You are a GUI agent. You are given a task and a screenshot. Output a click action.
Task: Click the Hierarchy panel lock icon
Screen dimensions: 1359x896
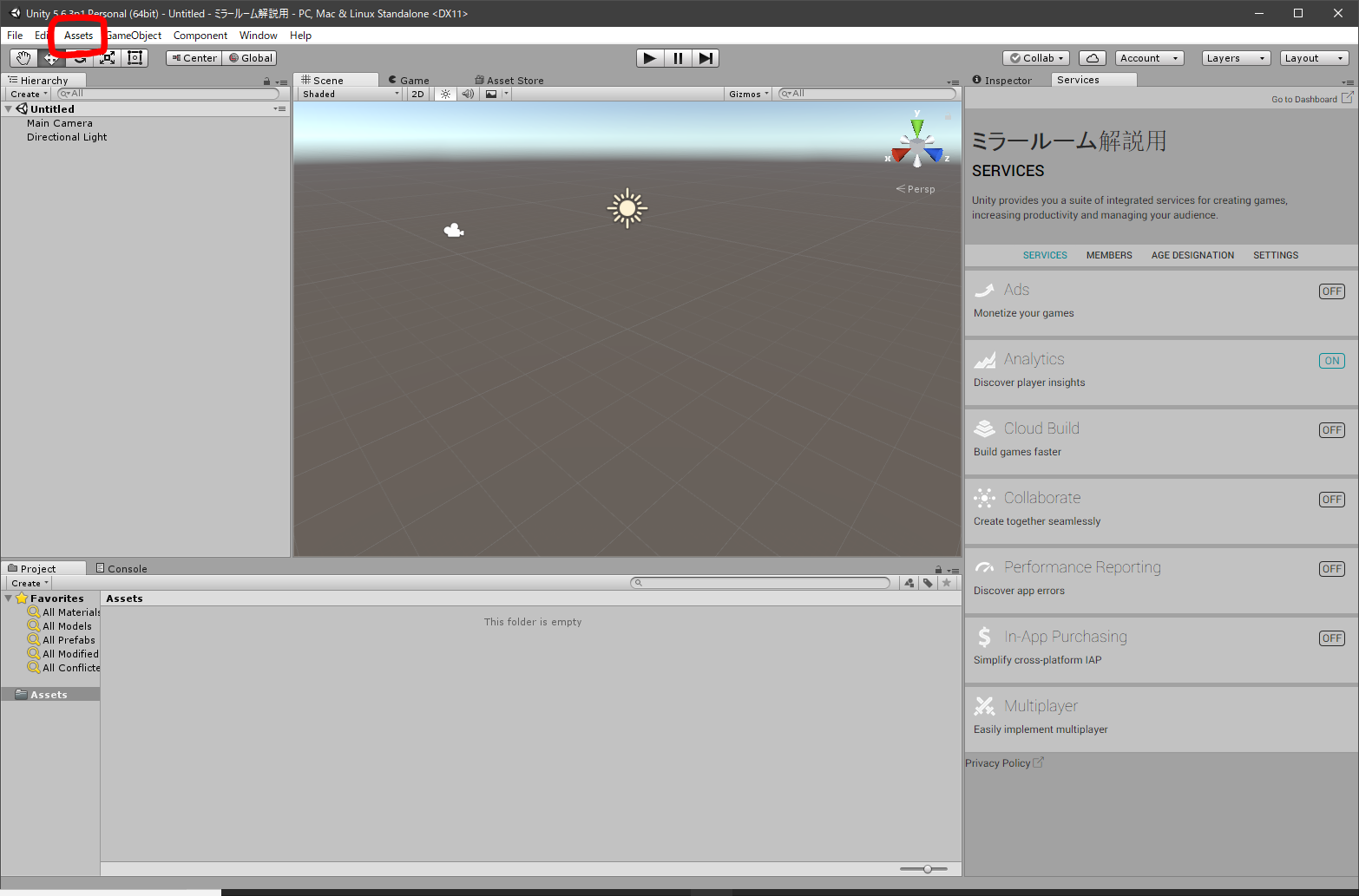tap(267, 82)
